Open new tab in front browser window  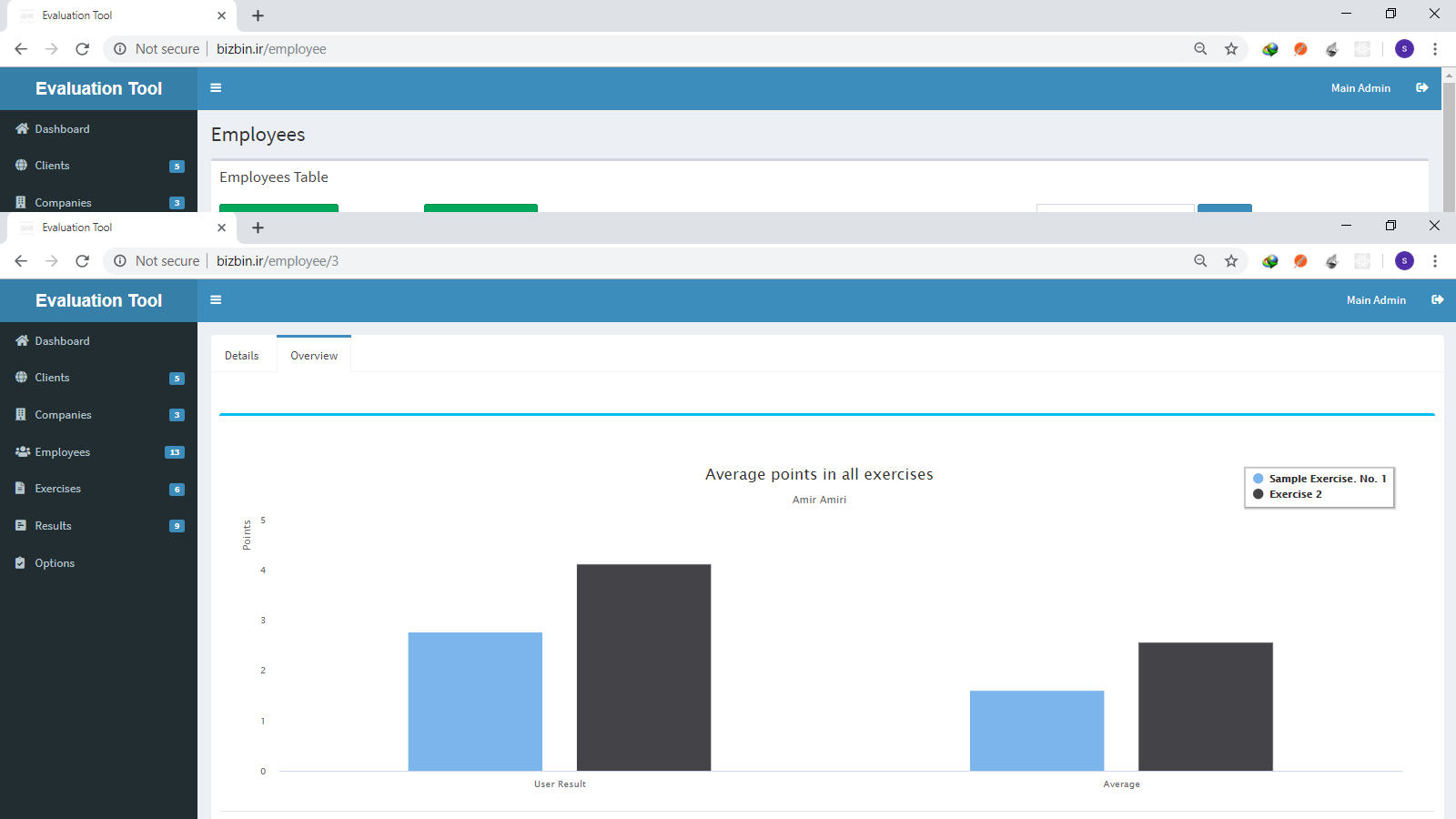(x=258, y=227)
